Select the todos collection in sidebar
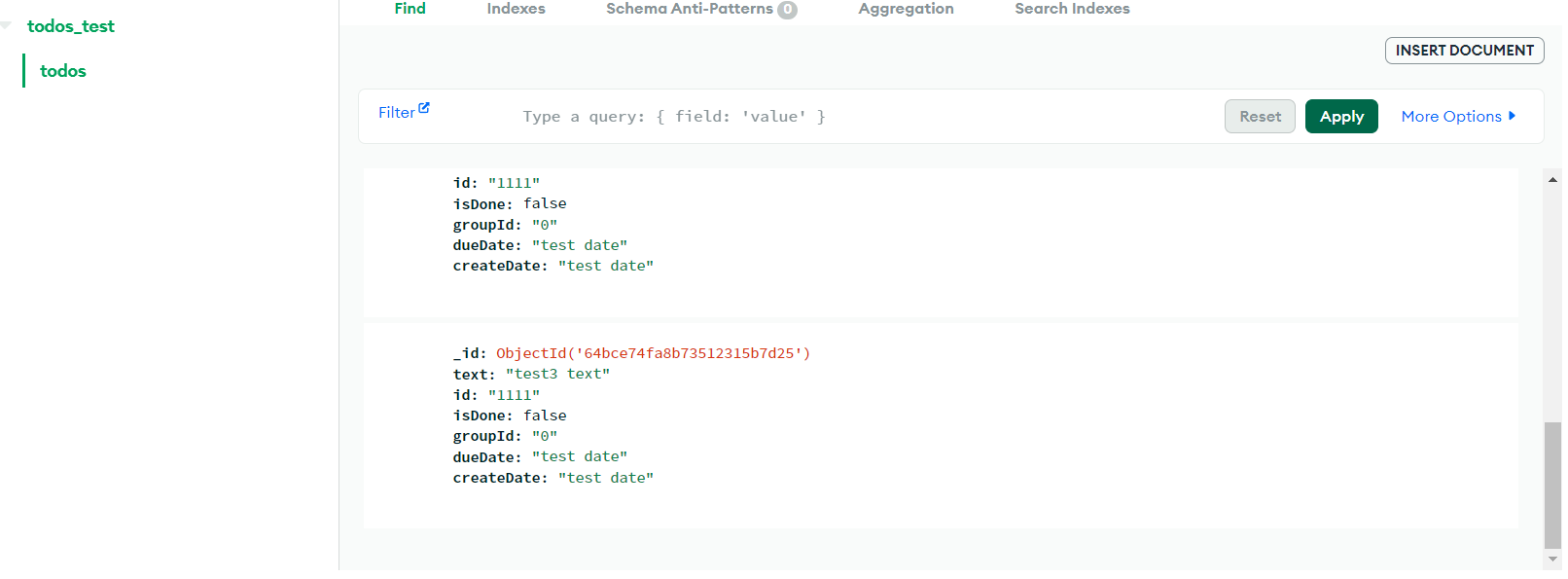1568x579 pixels. [63, 71]
